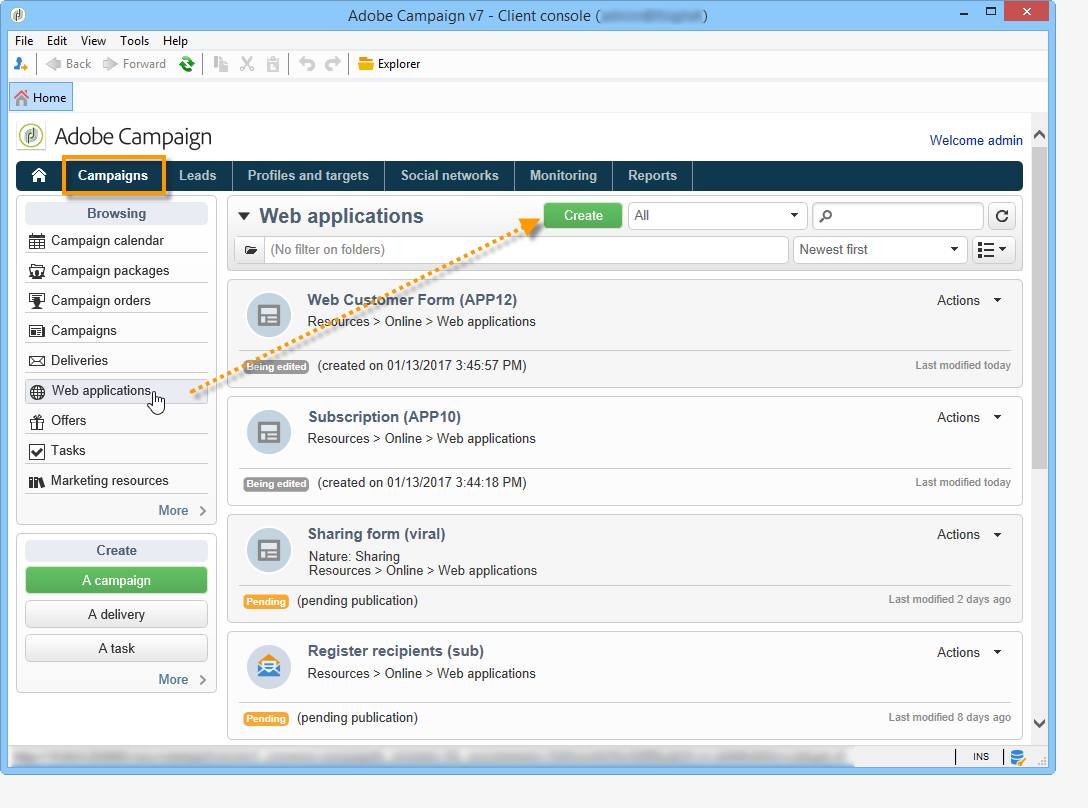Click the redo arrow toolbar icon

pyautogui.click(x=333, y=64)
